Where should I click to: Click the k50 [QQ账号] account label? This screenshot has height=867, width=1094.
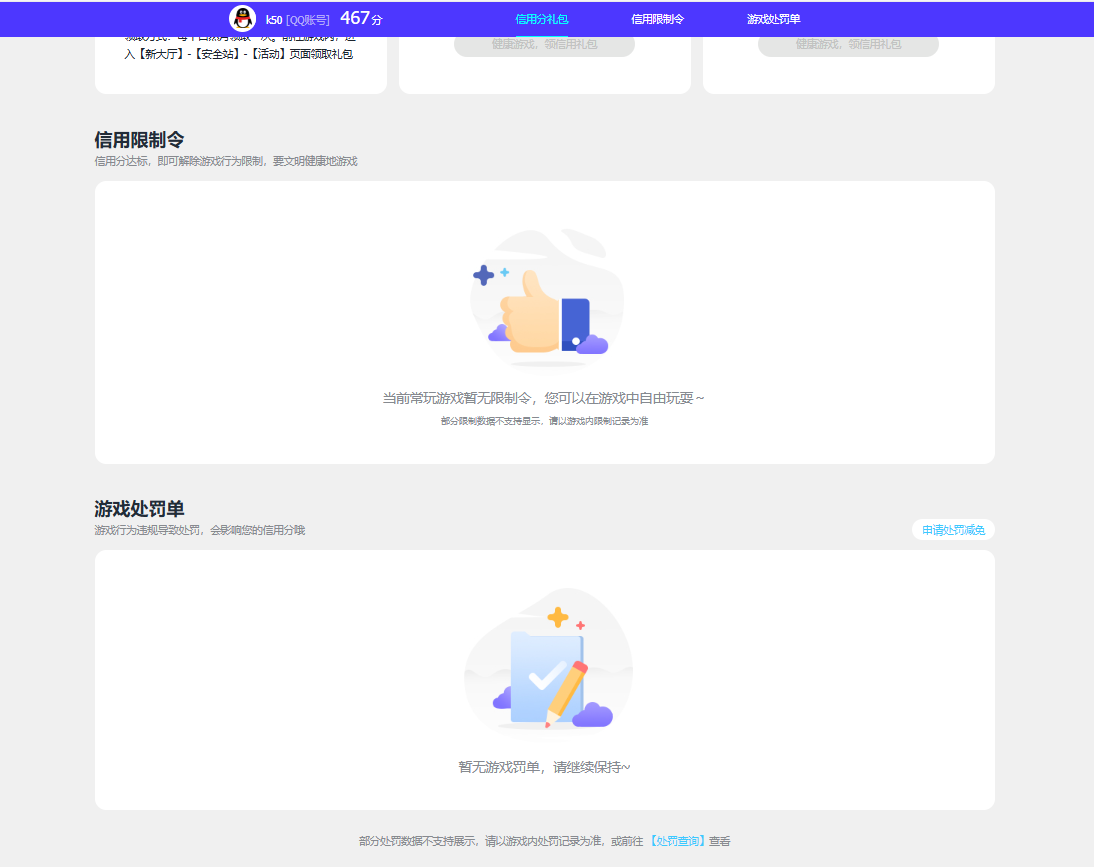pos(297,17)
